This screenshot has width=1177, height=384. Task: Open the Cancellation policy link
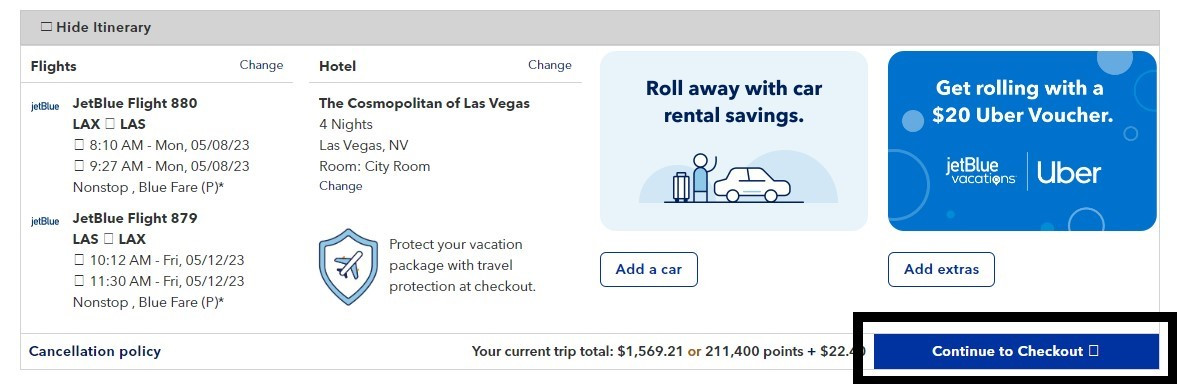[x=95, y=351]
